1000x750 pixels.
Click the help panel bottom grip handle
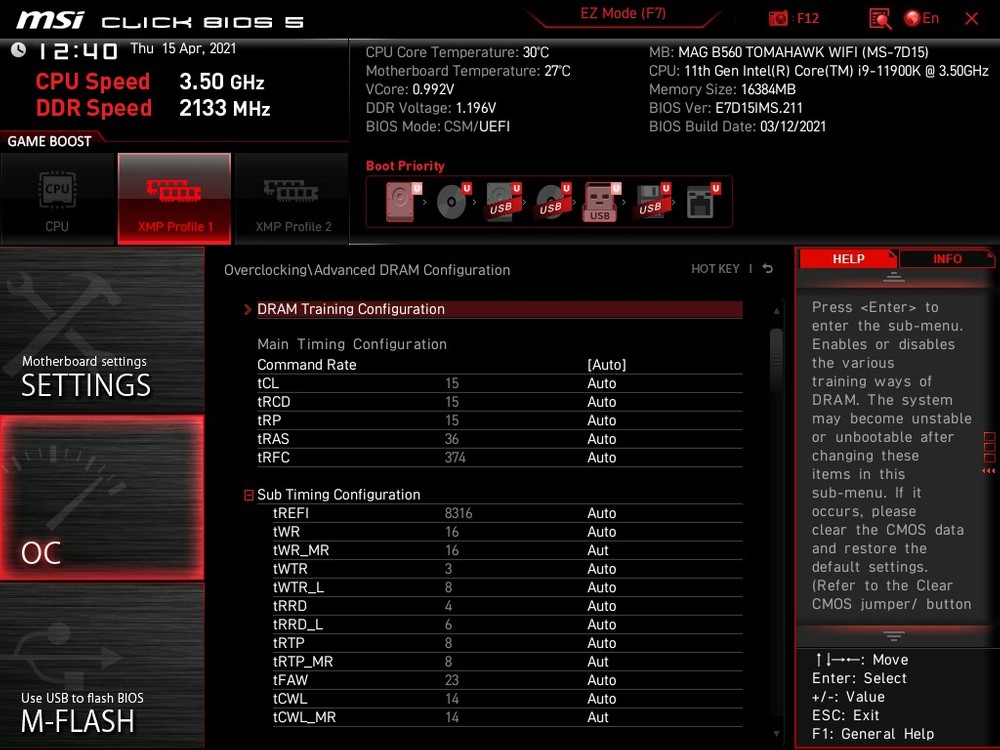(x=893, y=636)
